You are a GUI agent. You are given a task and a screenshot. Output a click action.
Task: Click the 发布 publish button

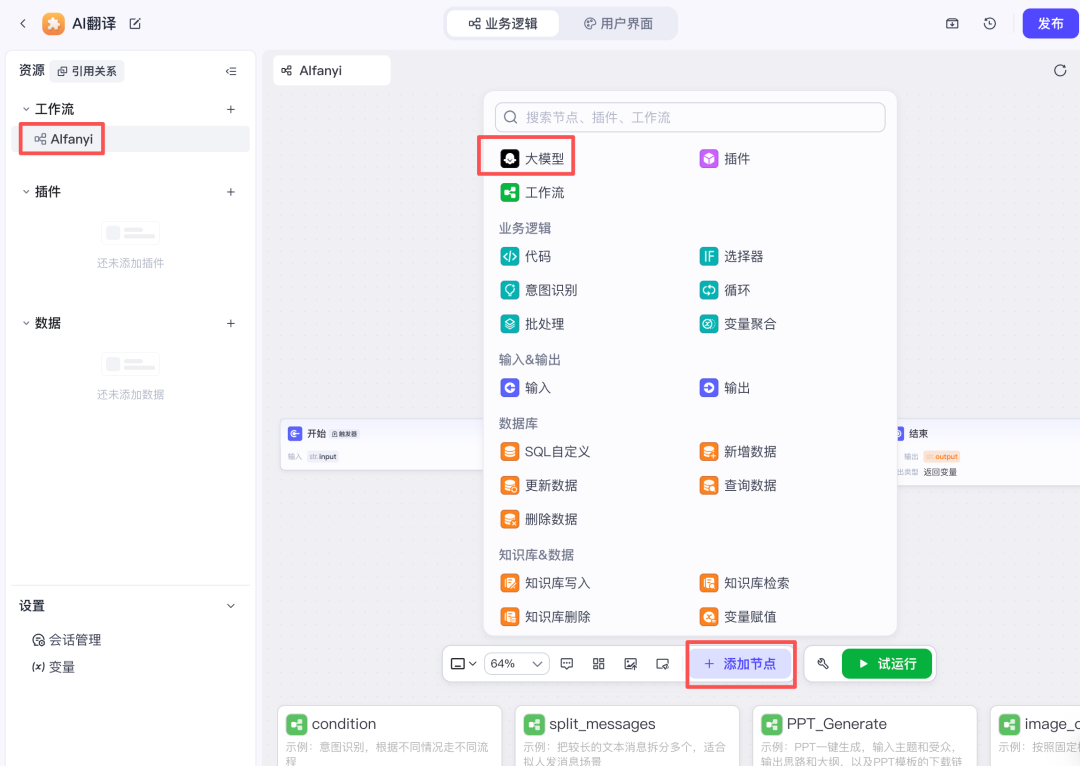pos(1050,24)
